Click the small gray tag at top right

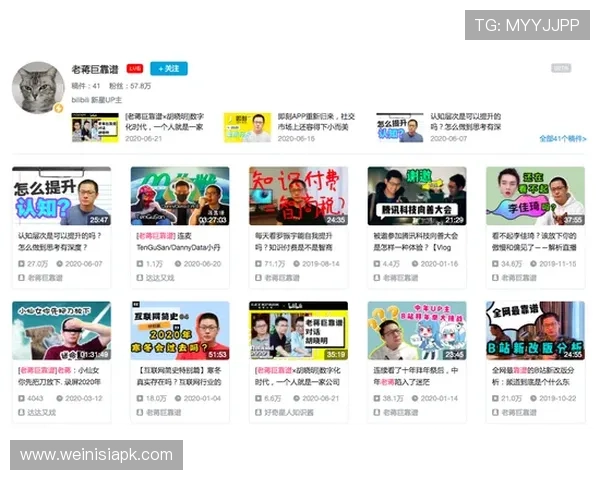(561, 68)
